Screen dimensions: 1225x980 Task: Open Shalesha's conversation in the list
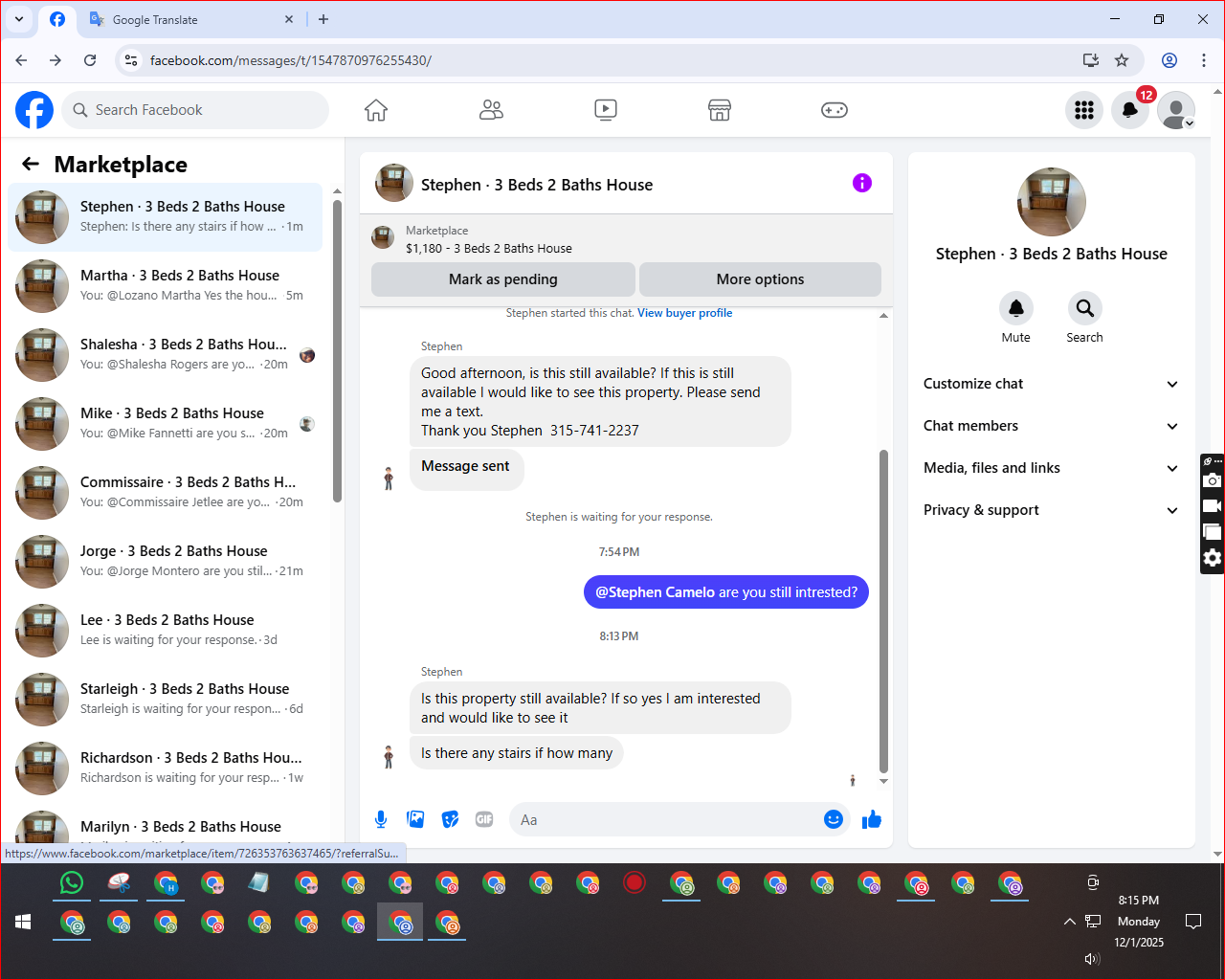click(166, 355)
